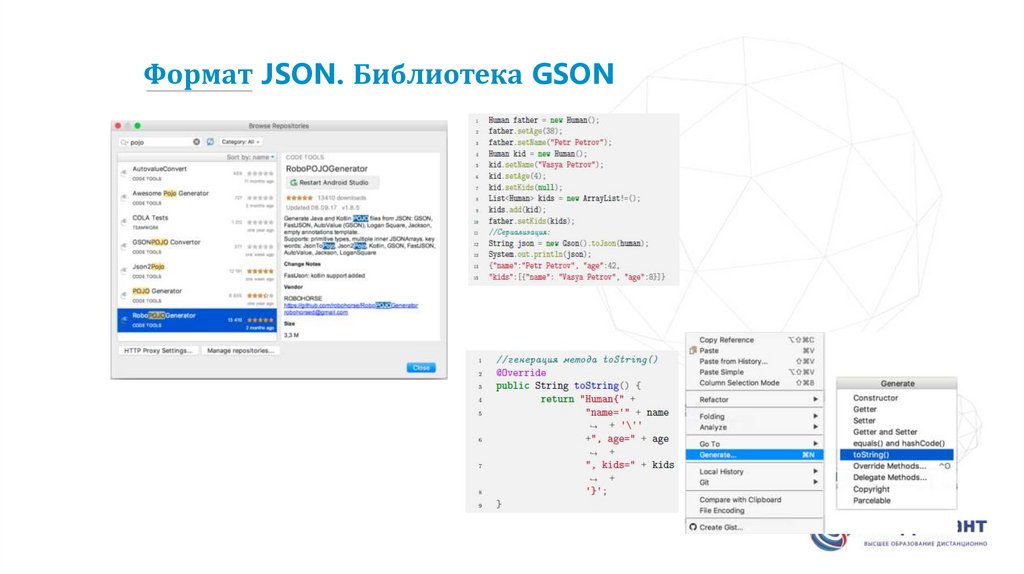Toggle Column Selection Mode
Image resolution: width=1024 pixels, height=574 pixels.
pyautogui.click(x=754, y=383)
